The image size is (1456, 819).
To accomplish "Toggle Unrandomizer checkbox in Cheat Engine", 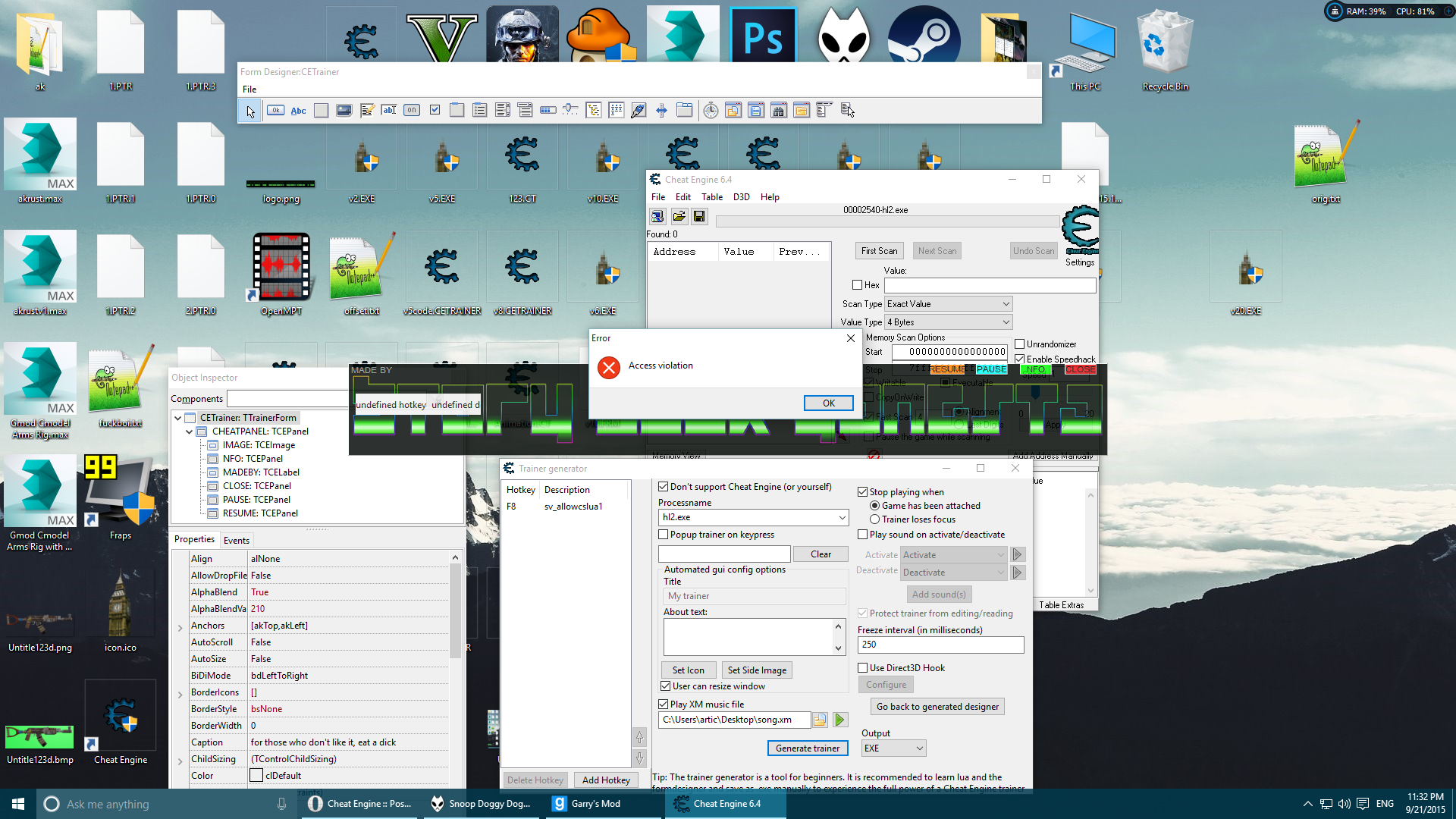I will pyautogui.click(x=1020, y=343).
